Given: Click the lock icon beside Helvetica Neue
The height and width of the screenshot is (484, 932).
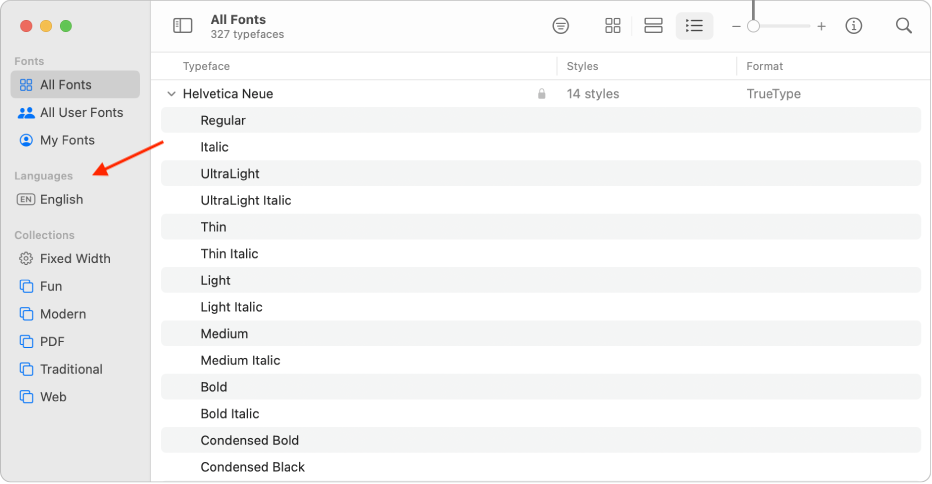Looking at the screenshot, I should click(x=541, y=94).
